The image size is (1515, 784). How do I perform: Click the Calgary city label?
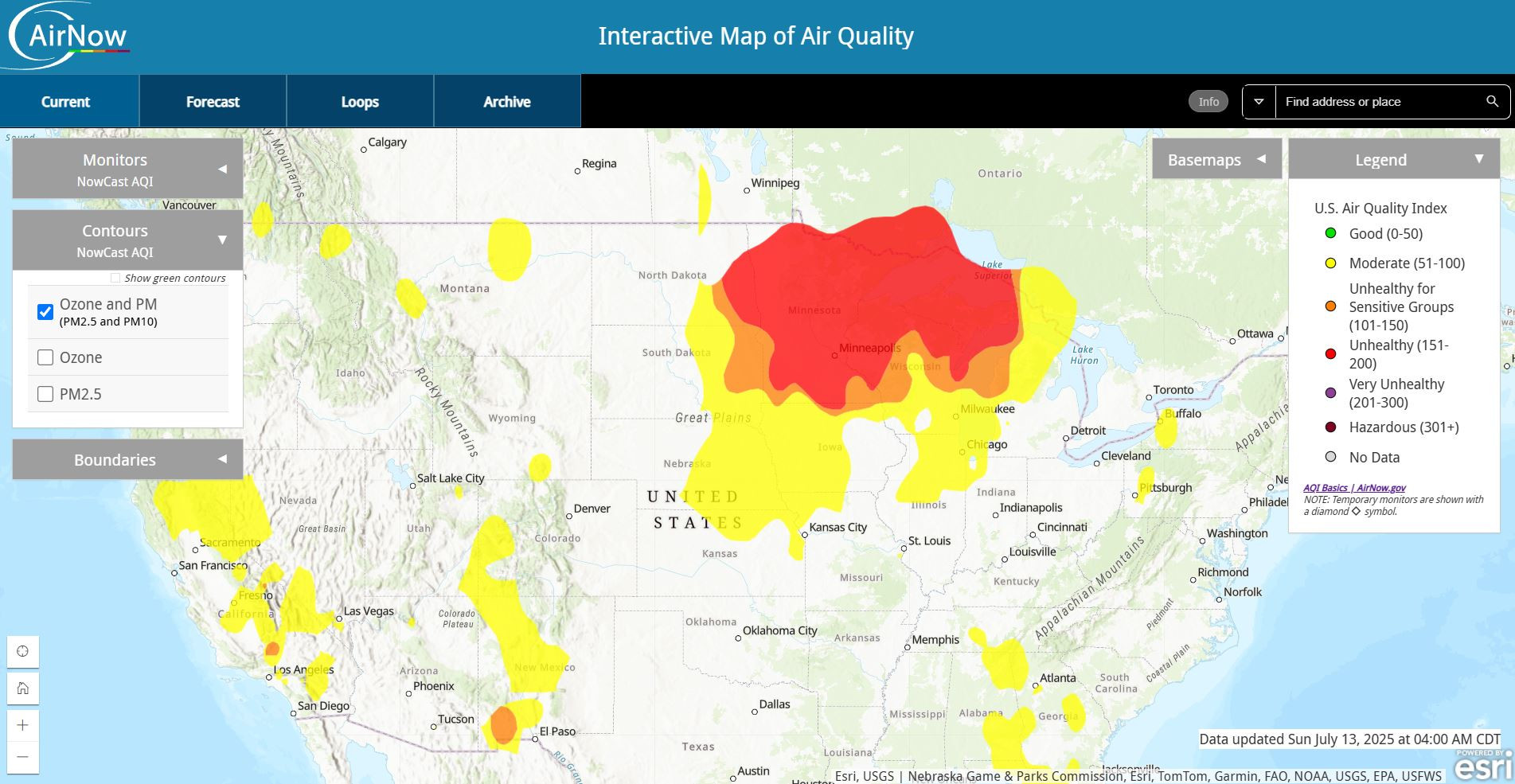[388, 142]
